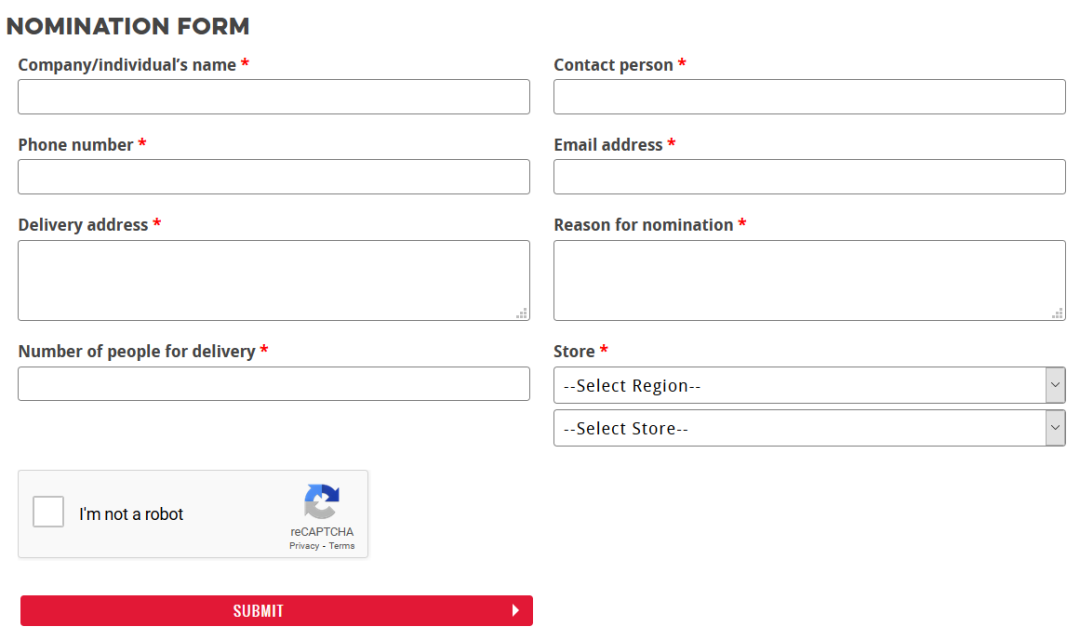The width and height of the screenshot is (1080, 640).
Task: Click the arrow icon on Submit button
Action: (515, 610)
